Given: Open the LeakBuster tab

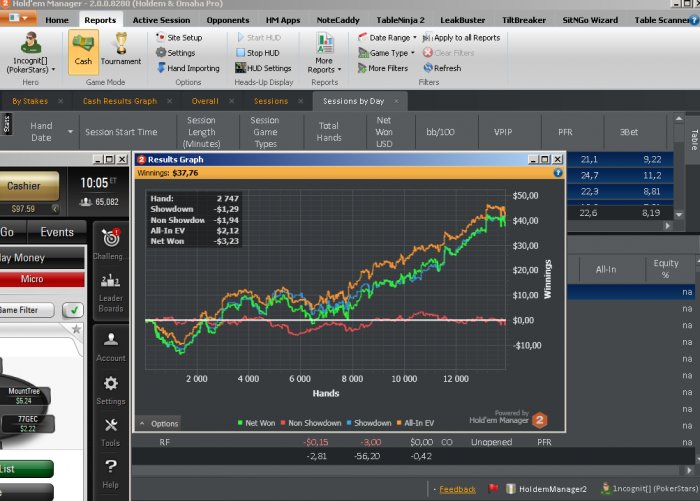Looking at the screenshot, I should click(462, 20).
